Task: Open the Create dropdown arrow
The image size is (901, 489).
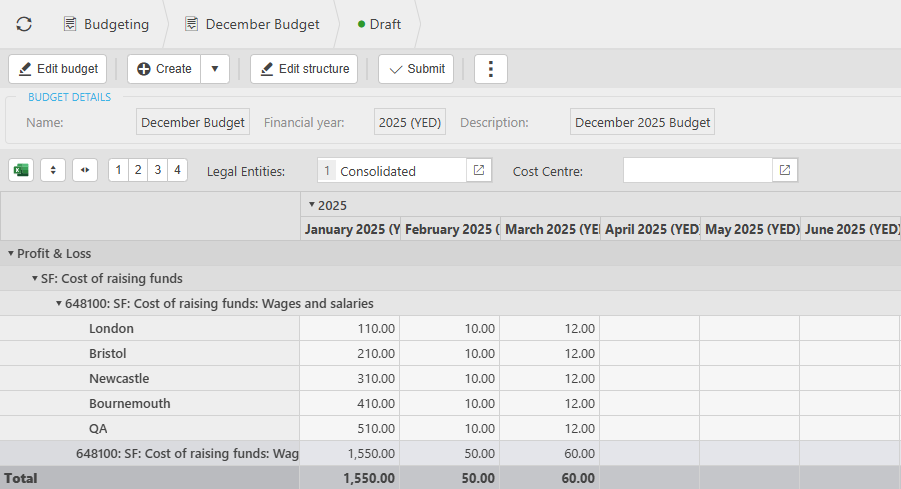Action: [215, 69]
